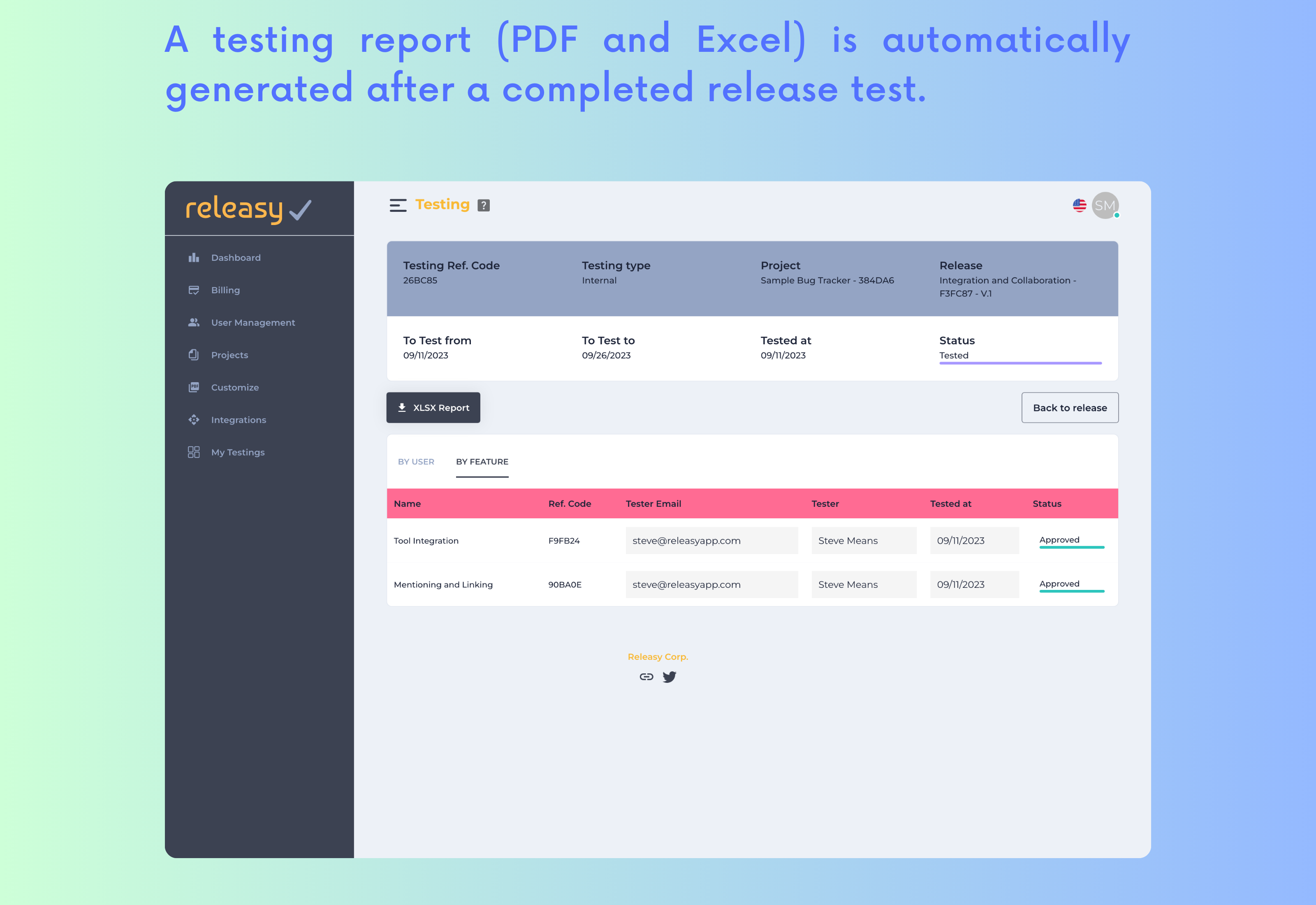Download the XLSX Report
1316x905 pixels.
433,408
